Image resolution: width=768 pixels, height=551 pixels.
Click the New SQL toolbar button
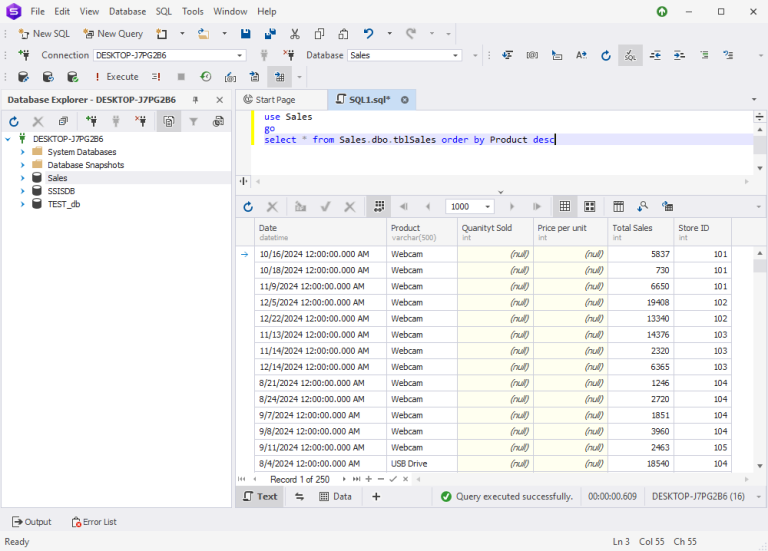(44, 34)
